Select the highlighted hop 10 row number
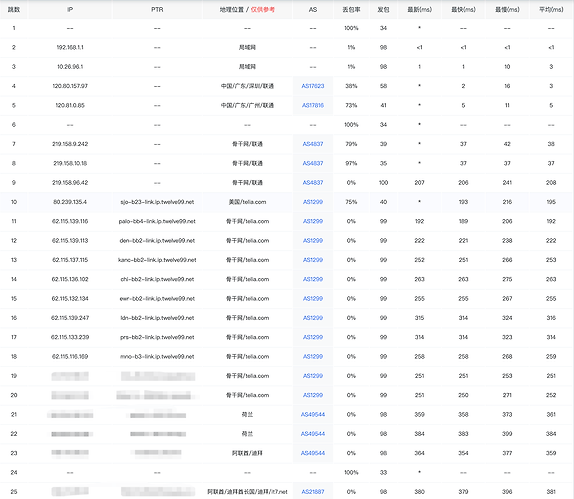This screenshot has height=499, width=574. click(14, 202)
